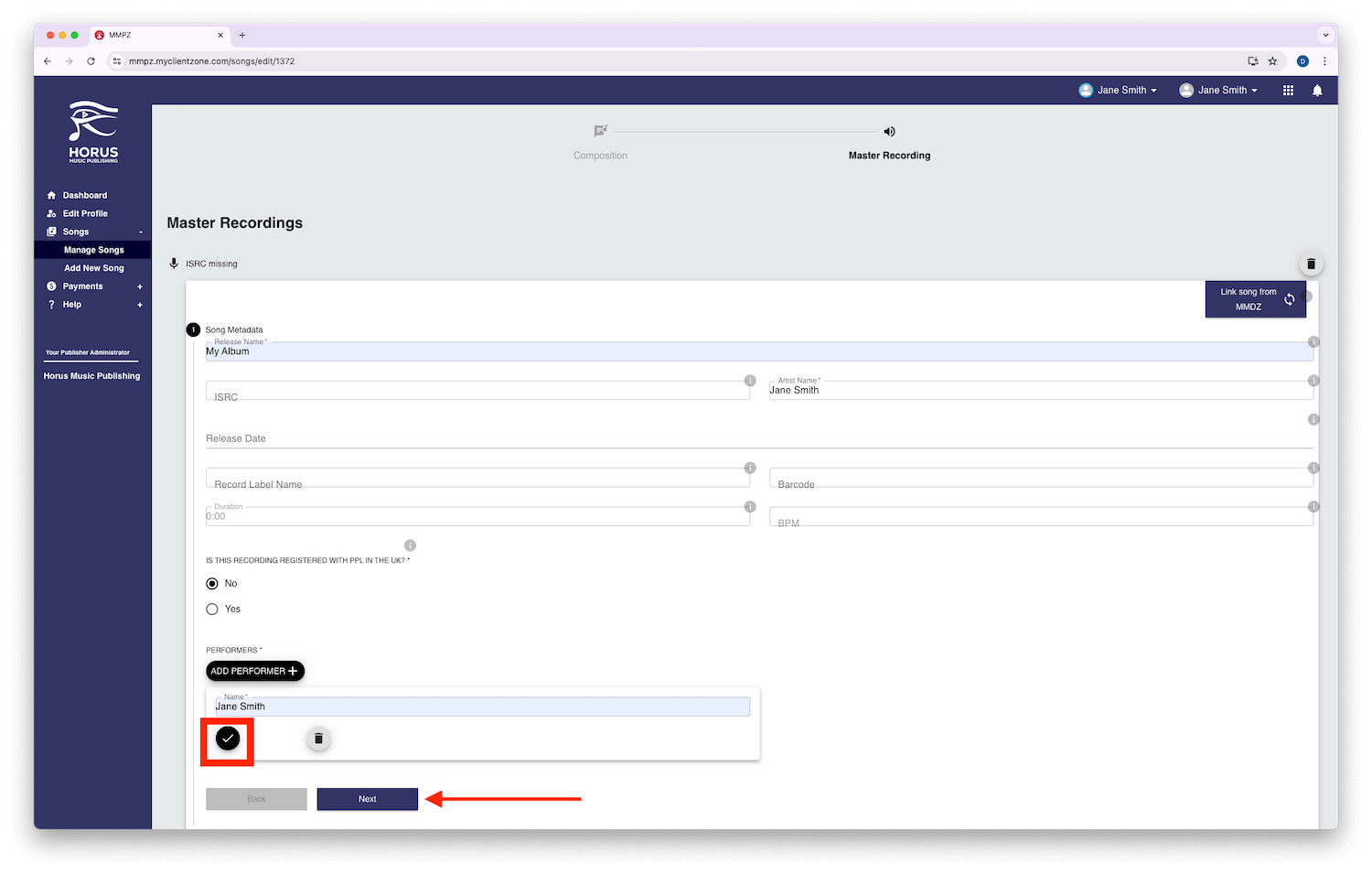This screenshot has width=1372, height=874.
Task: Expand the Help sidebar section
Action: point(140,305)
